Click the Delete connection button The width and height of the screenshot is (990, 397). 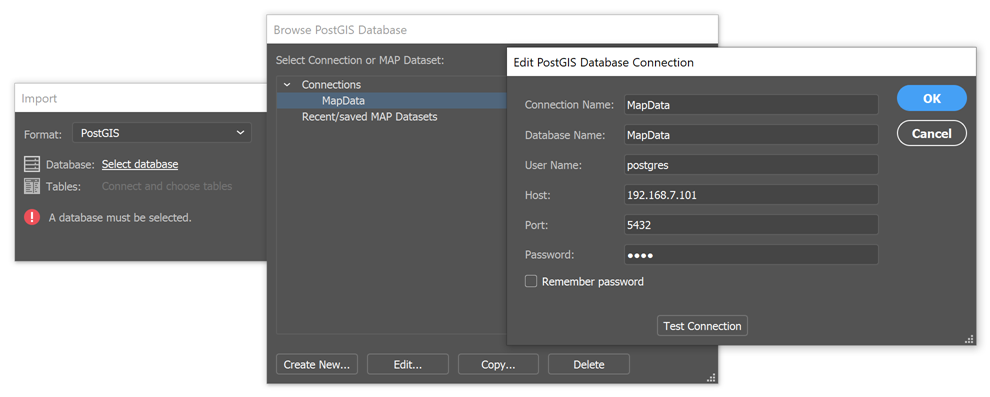589,364
